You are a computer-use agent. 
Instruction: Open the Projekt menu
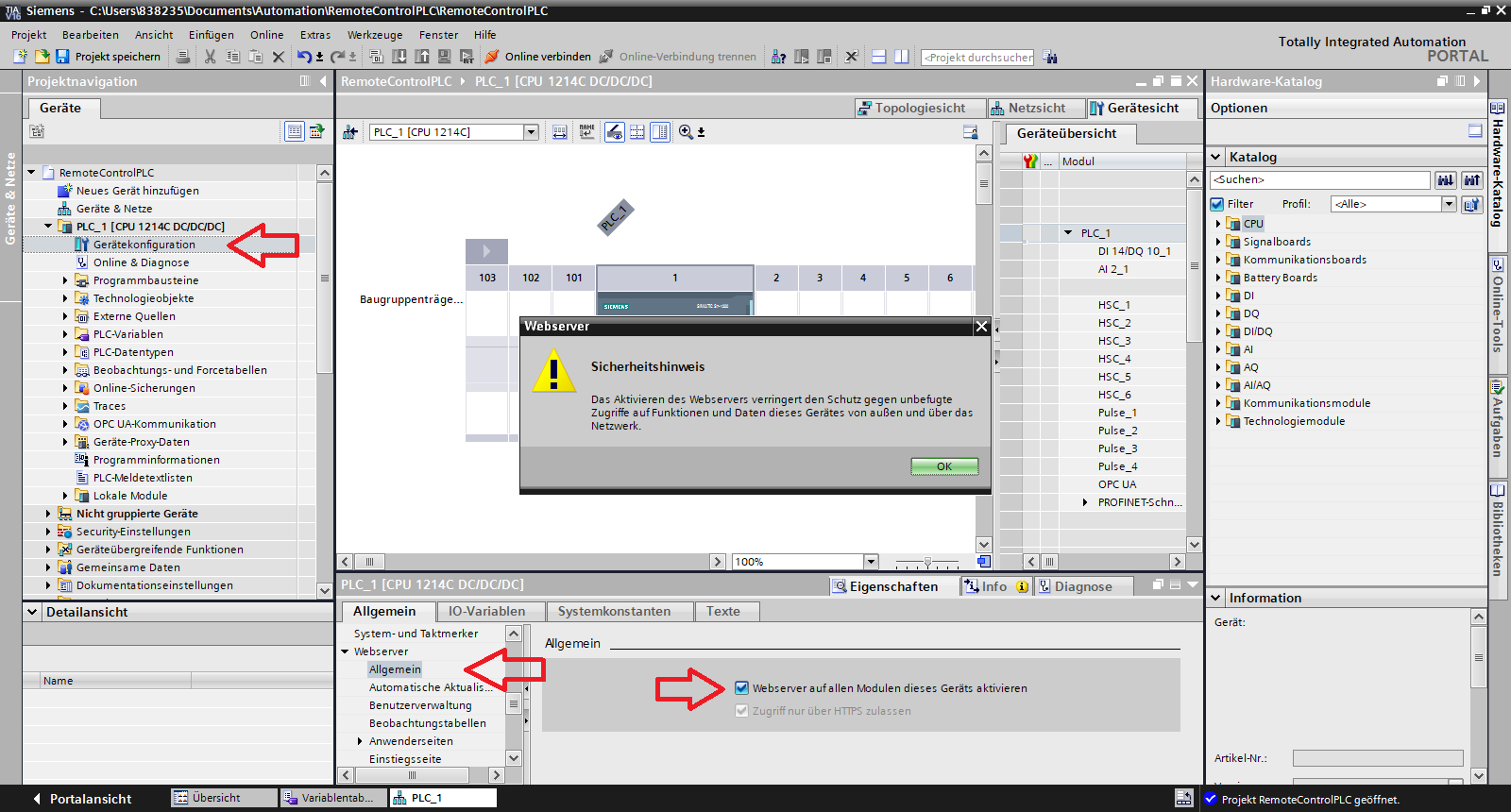29,35
